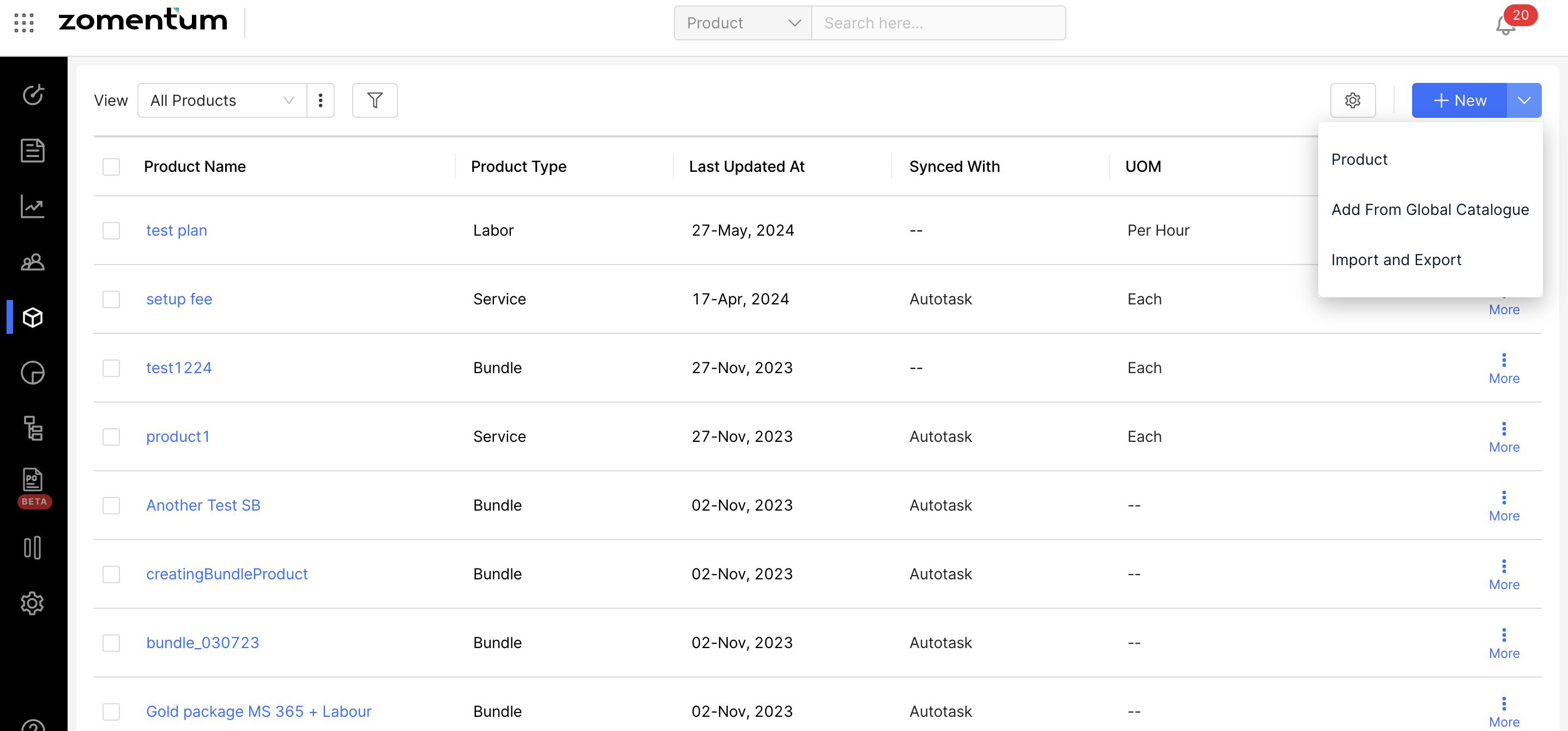Open the documents sidebar icon

click(x=33, y=151)
